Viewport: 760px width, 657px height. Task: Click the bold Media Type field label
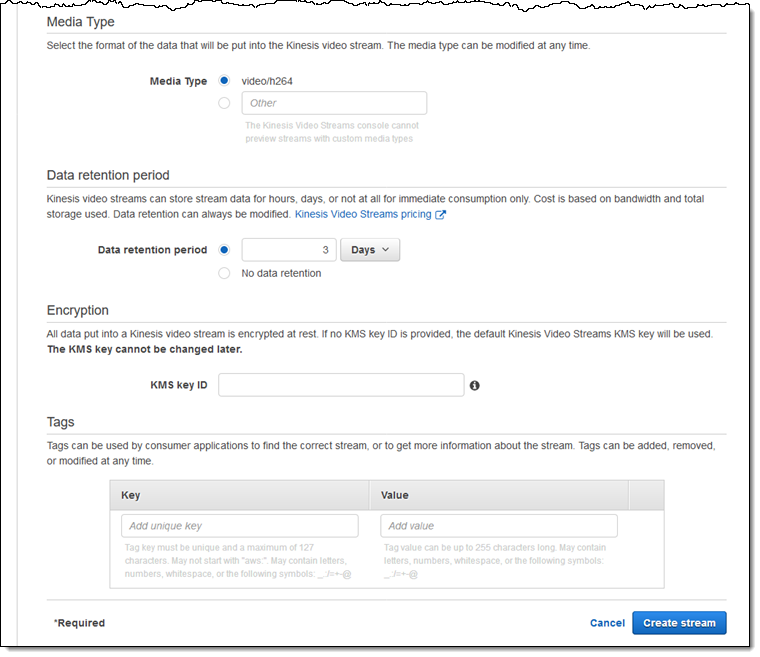[178, 81]
